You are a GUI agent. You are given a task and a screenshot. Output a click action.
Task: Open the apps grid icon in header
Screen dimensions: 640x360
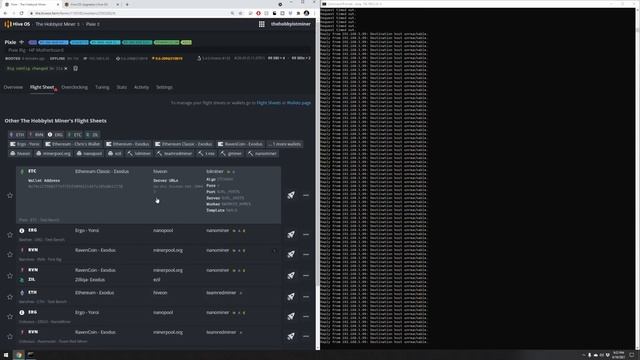point(262,24)
